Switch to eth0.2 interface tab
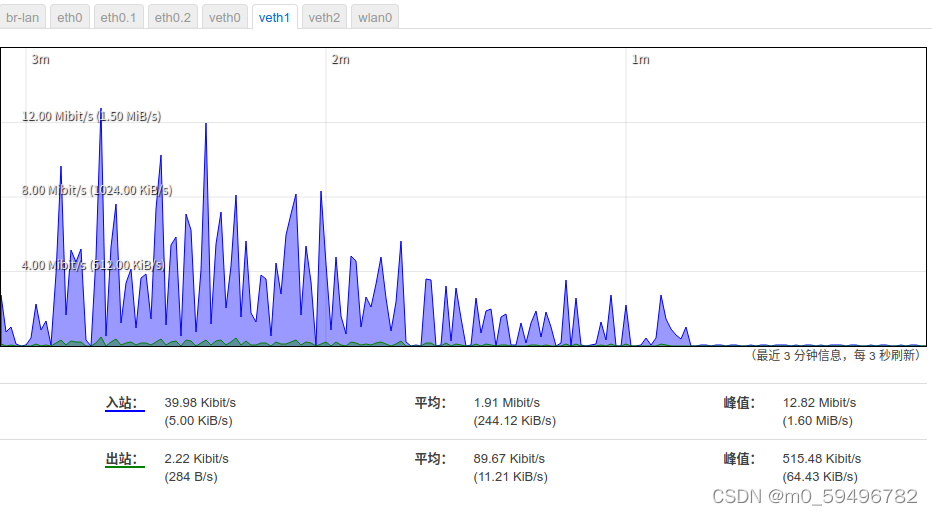 click(x=172, y=17)
